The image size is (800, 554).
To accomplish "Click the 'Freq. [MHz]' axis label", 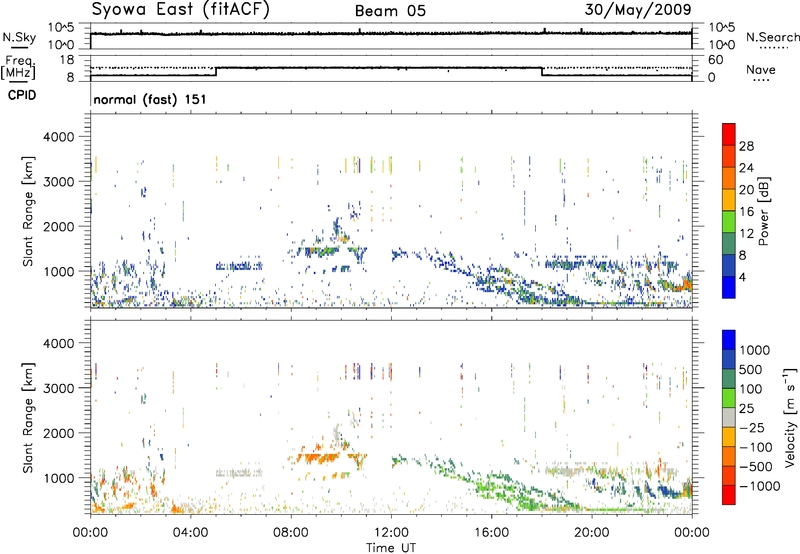I will [19, 67].
